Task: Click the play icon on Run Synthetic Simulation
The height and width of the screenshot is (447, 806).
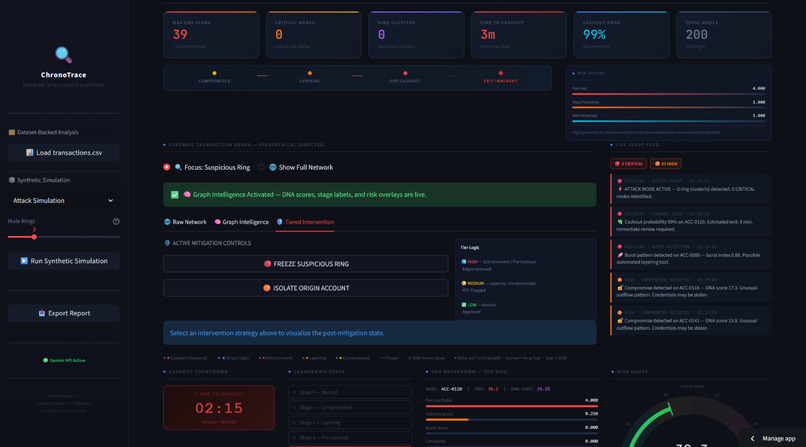Action: coord(24,261)
